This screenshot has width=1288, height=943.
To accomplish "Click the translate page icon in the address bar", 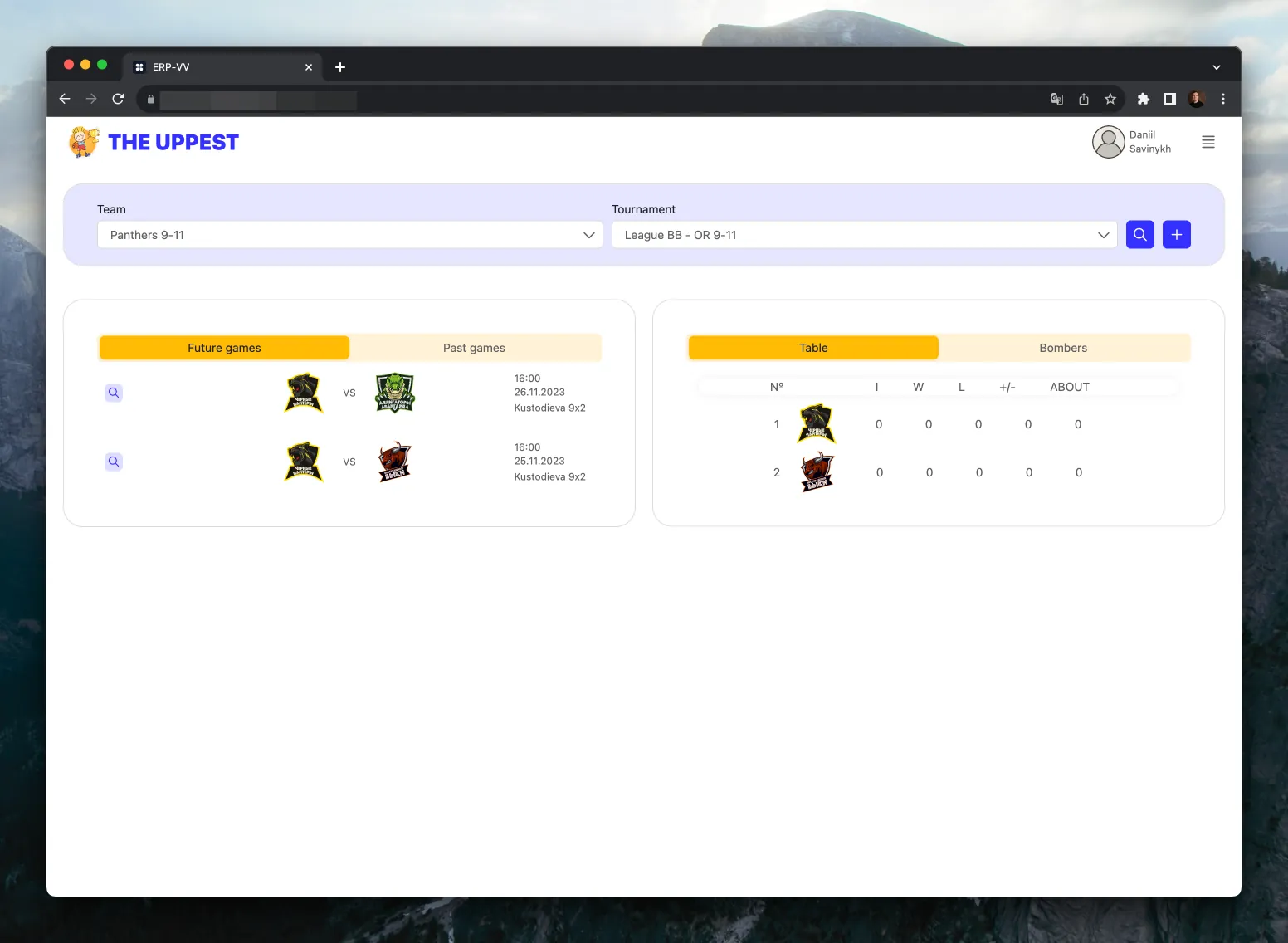I will click(1056, 99).
